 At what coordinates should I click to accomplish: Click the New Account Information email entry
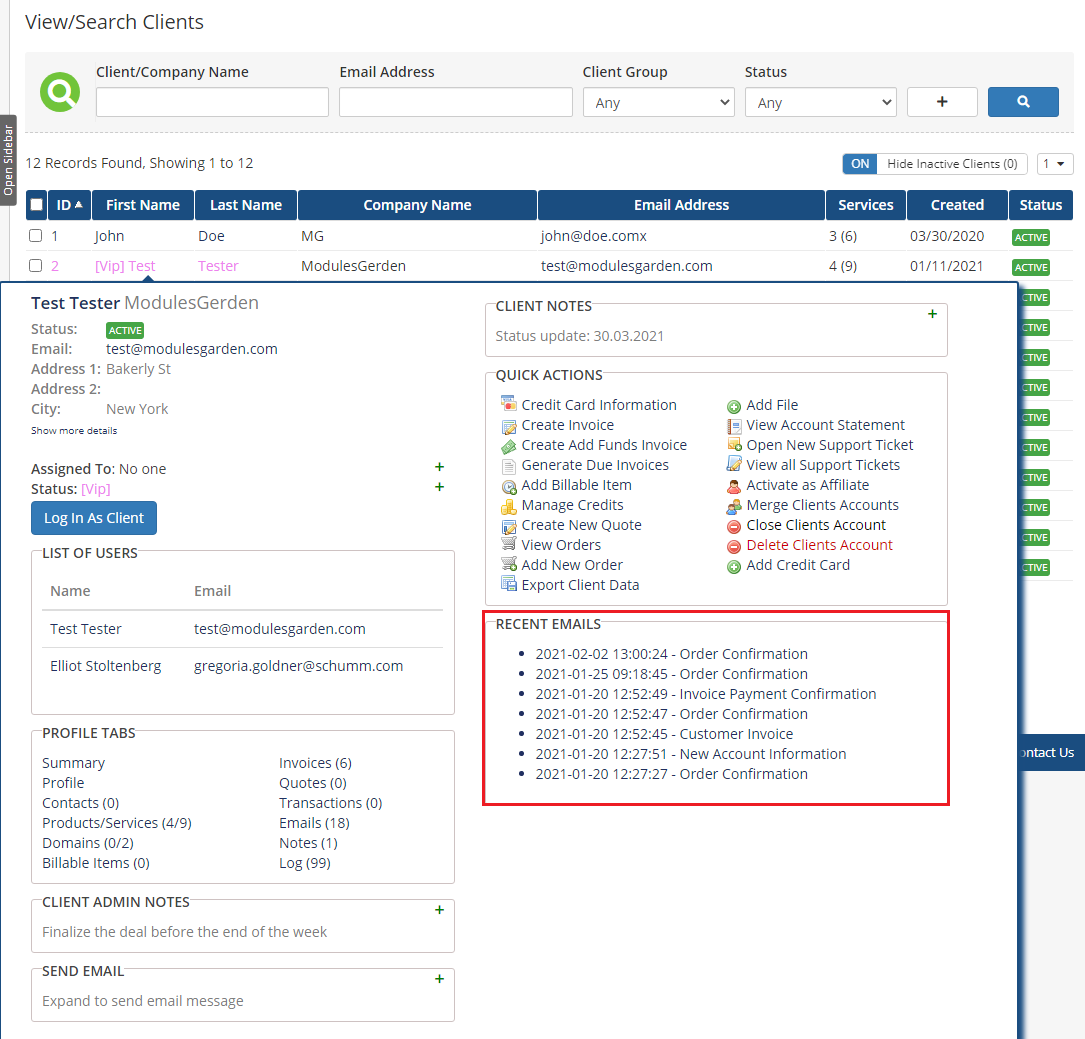pos(691,754)
